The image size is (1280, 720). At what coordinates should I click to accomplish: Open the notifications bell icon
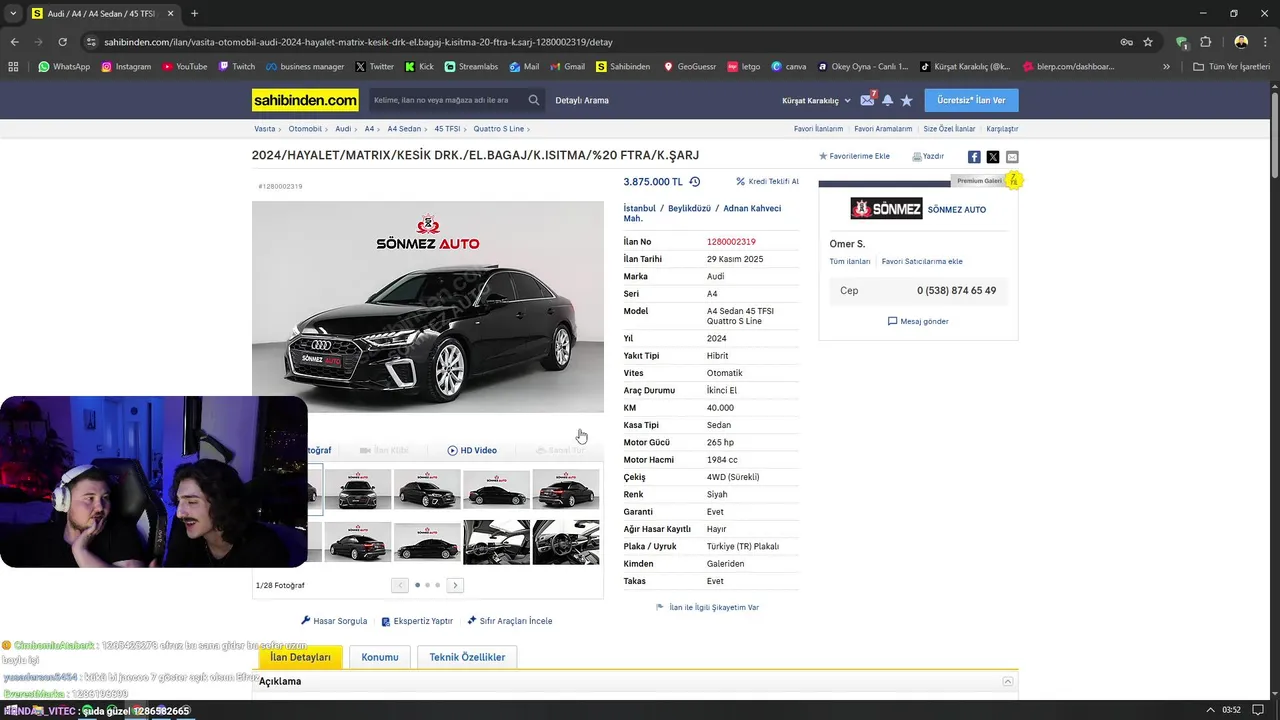[887, 100]
